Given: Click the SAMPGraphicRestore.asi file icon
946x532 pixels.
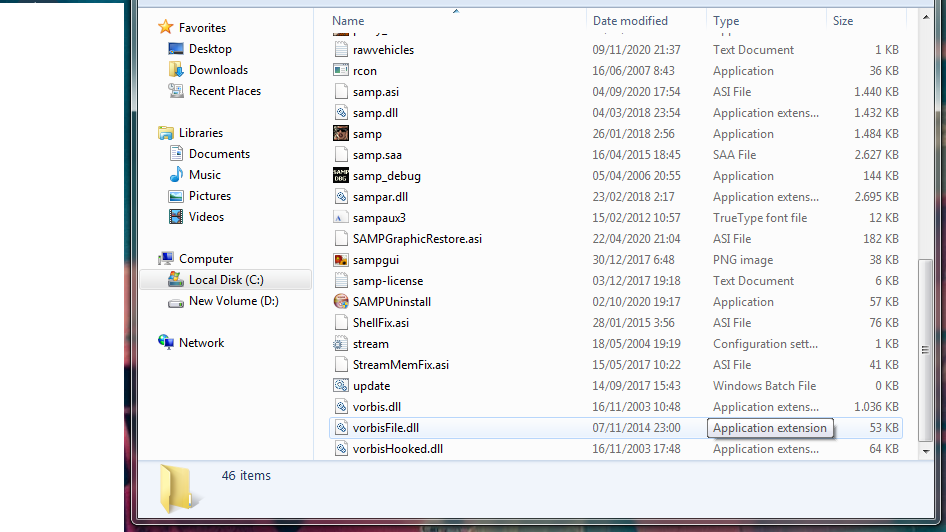Looking at the screenshot, I should pos(341,239).
